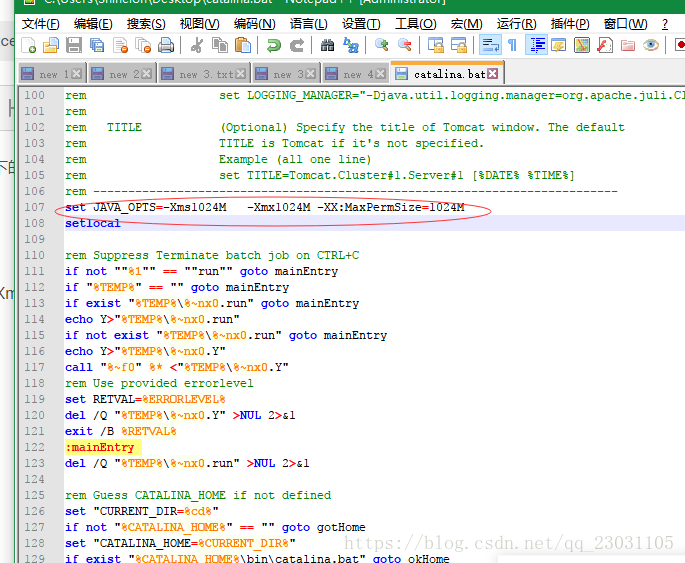This screenshot has height=563, width=685.
Task: Switch to the new 3 tab
Action: (x=285, y=74)
